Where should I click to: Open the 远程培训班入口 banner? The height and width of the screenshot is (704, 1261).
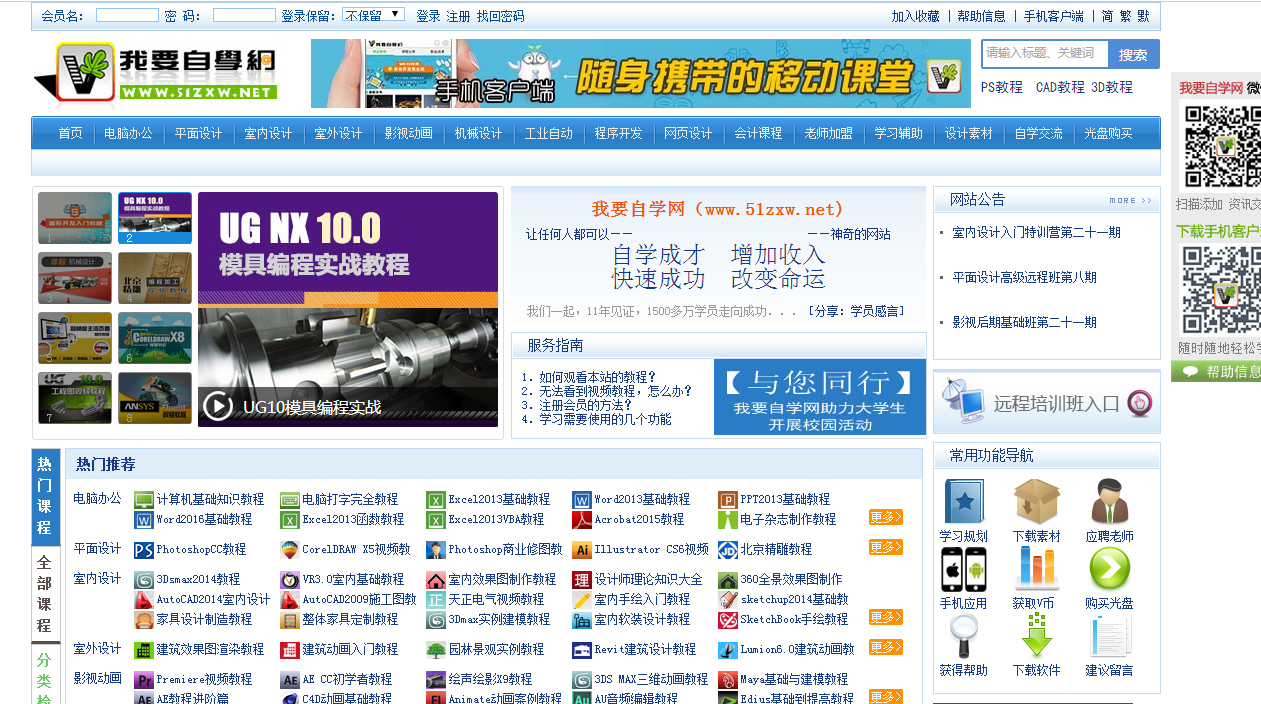click(x=1046, y=403)
